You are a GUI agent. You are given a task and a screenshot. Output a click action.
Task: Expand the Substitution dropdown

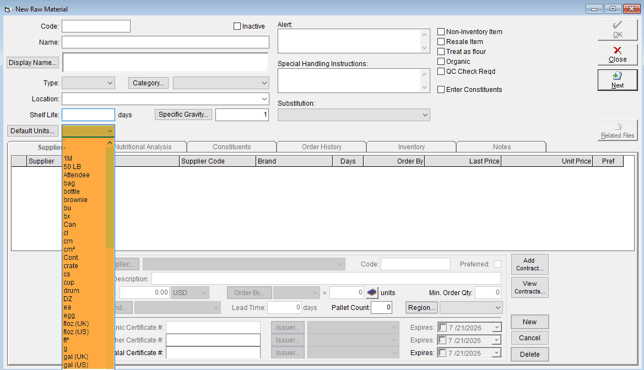[425, 115]
